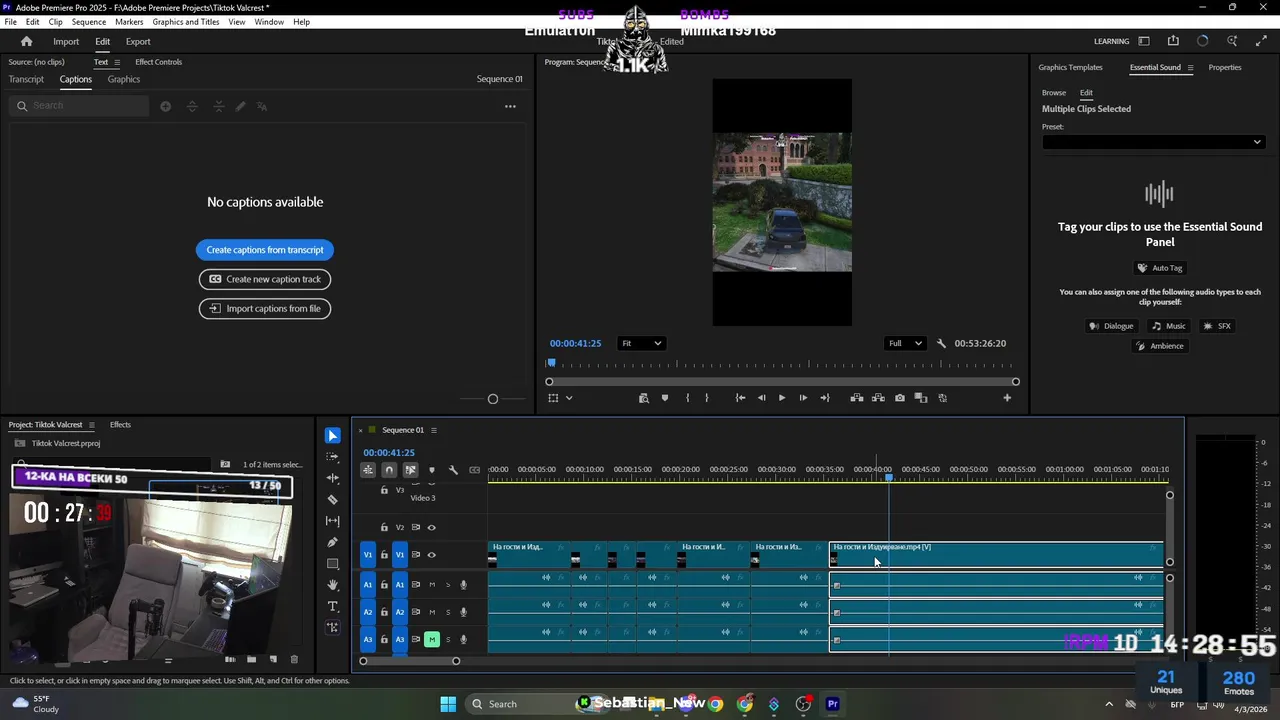The height and width of the screenshot is (720, 1280).
Task: Open the Fit zoom level dropdown
Action: pos(641,344)
